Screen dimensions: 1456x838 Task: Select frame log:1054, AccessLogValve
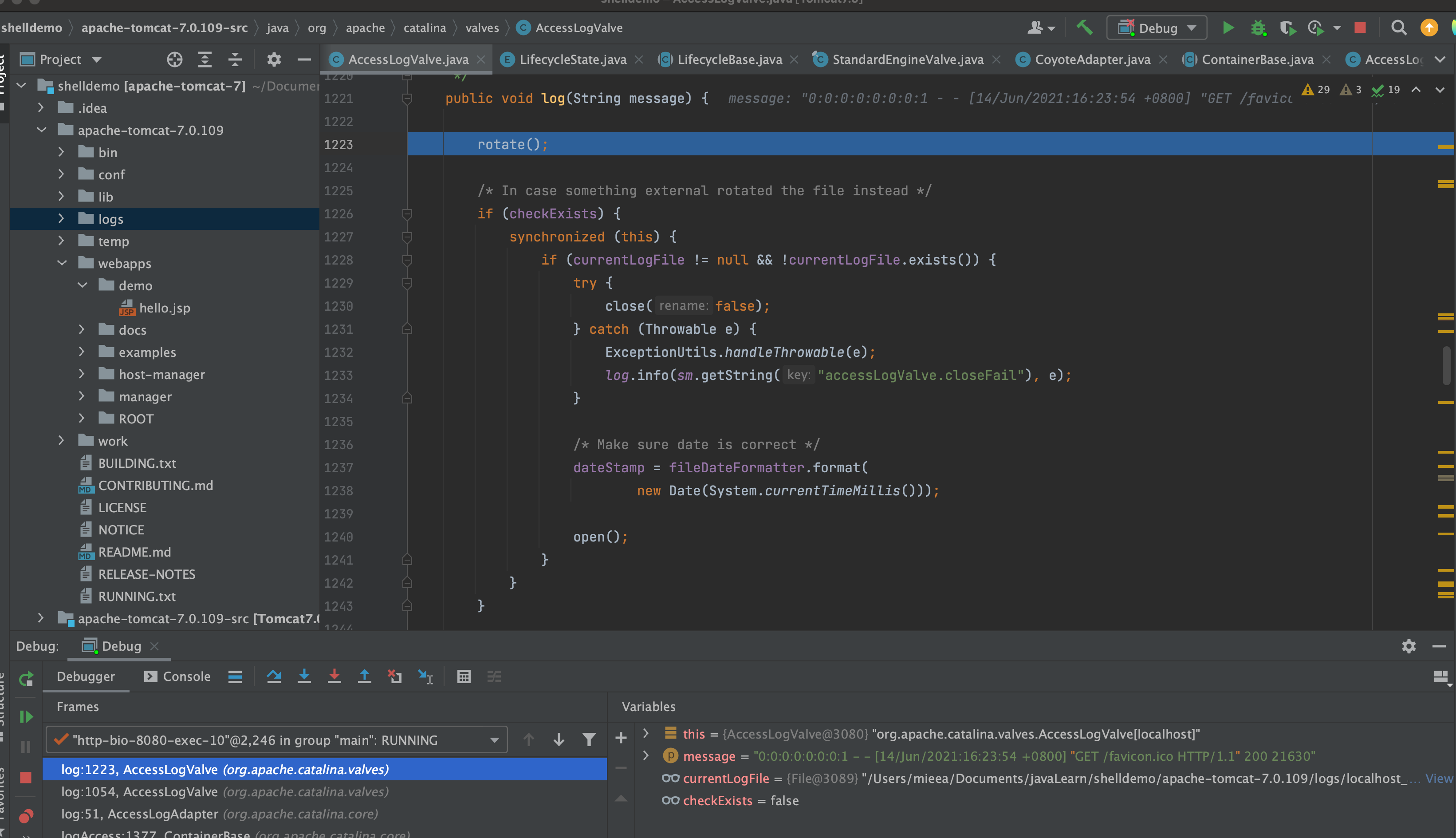[325, 791]
